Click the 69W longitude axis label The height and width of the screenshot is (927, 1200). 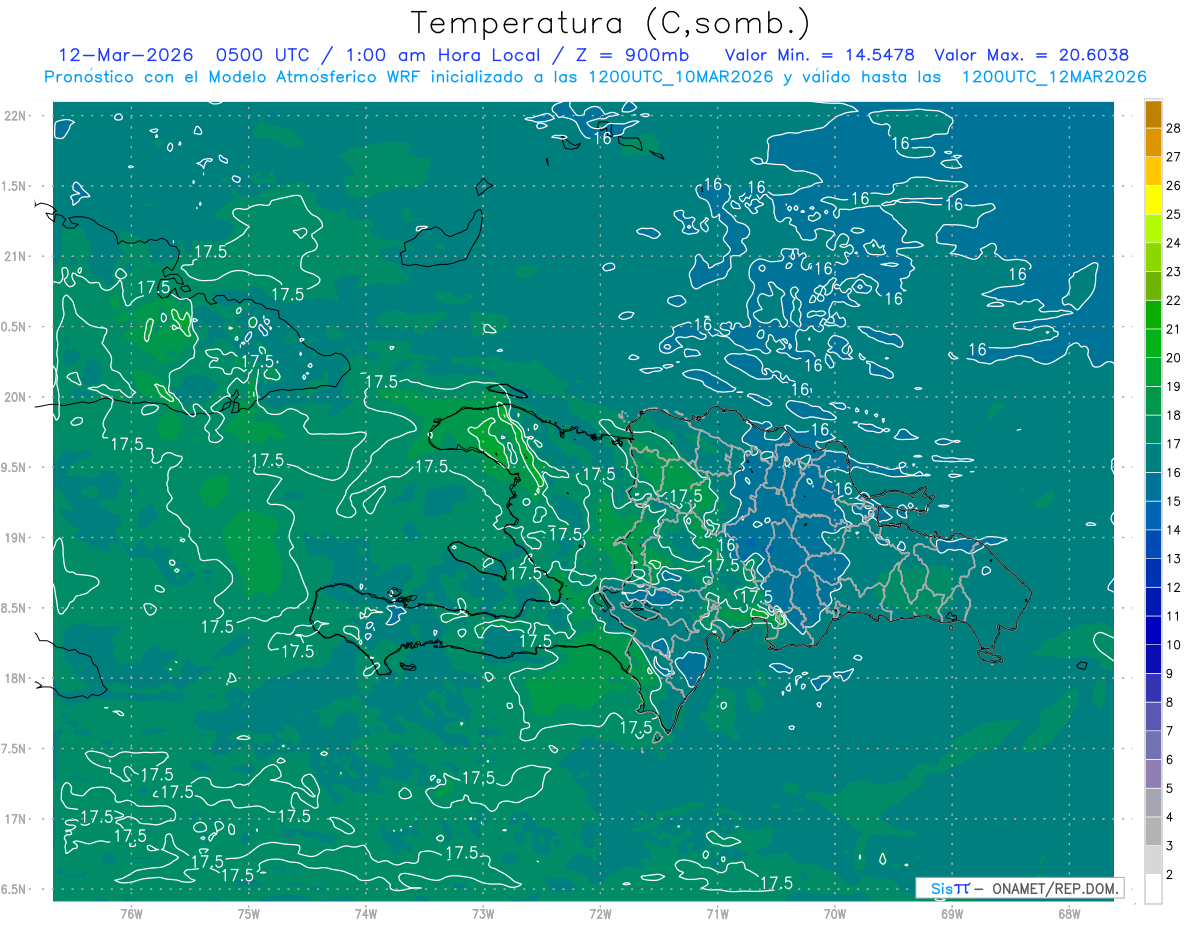[x=951, y=914]
